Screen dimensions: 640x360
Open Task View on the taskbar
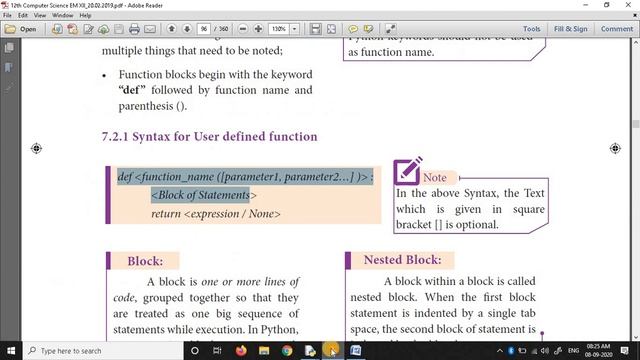[x=217, y=351]
